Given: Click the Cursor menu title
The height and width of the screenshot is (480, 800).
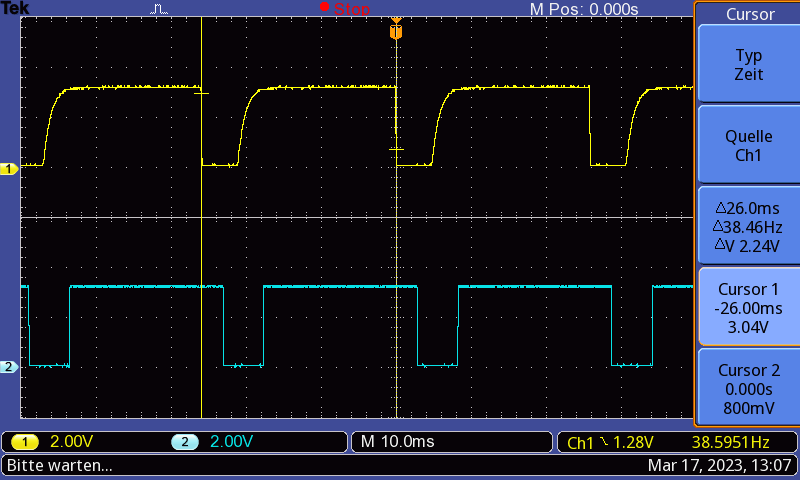Looking at the screenshot, I should tap(750, 14).
